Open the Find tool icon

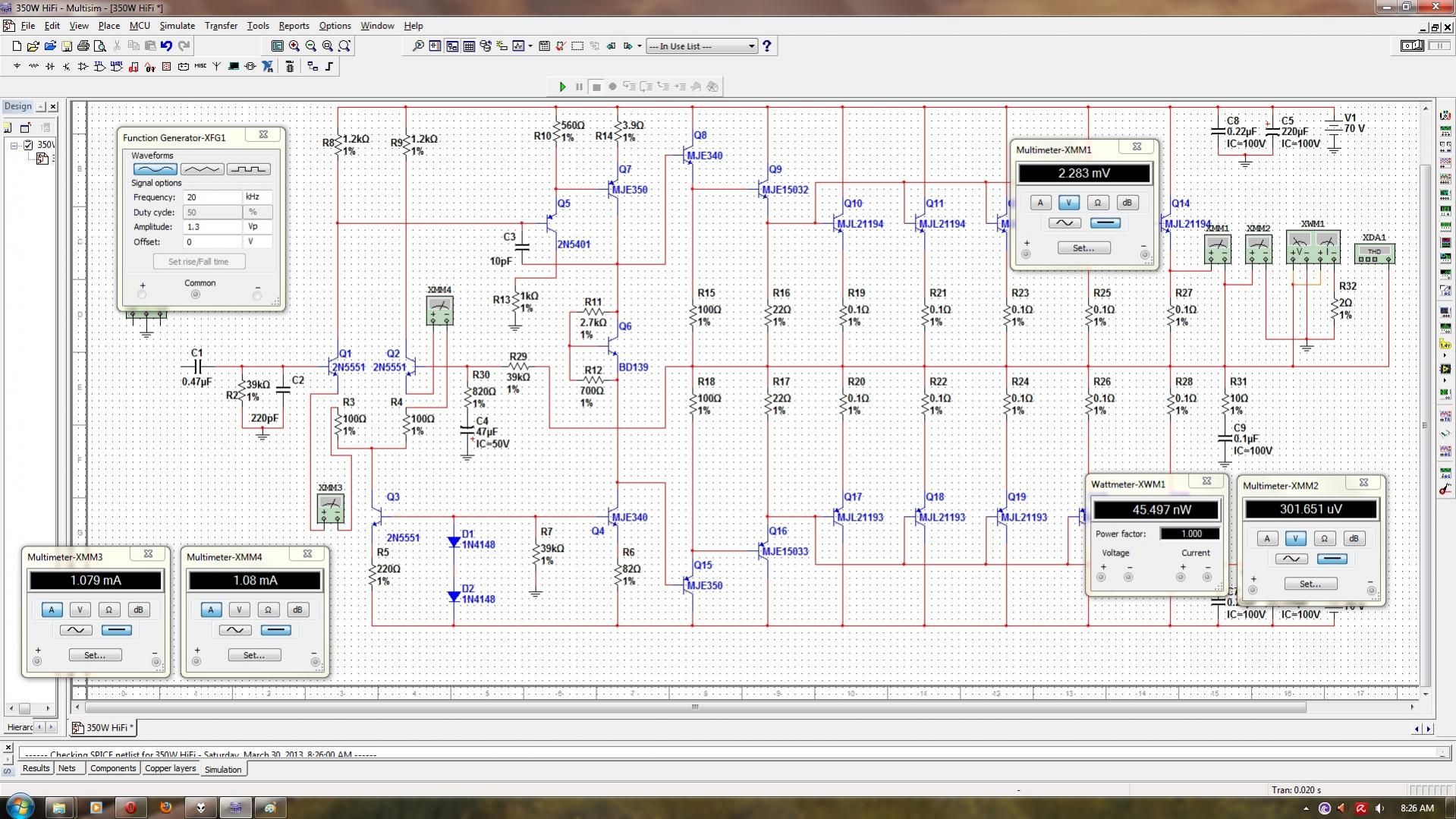[418, 46]
